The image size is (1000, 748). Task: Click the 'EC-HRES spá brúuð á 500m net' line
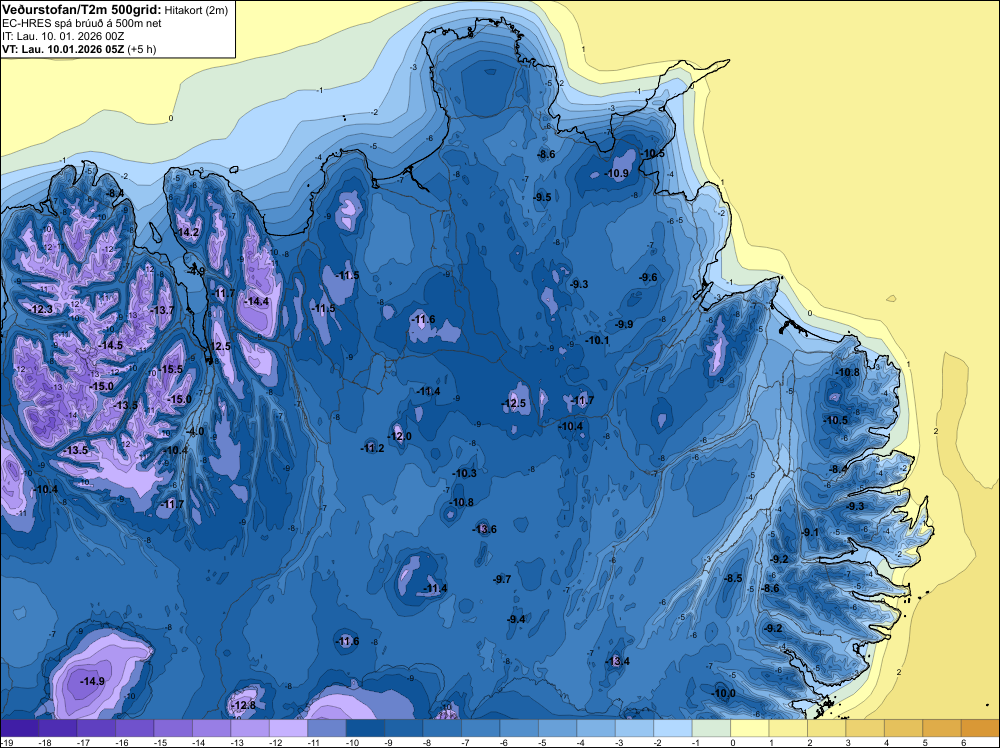click(82, 23)
